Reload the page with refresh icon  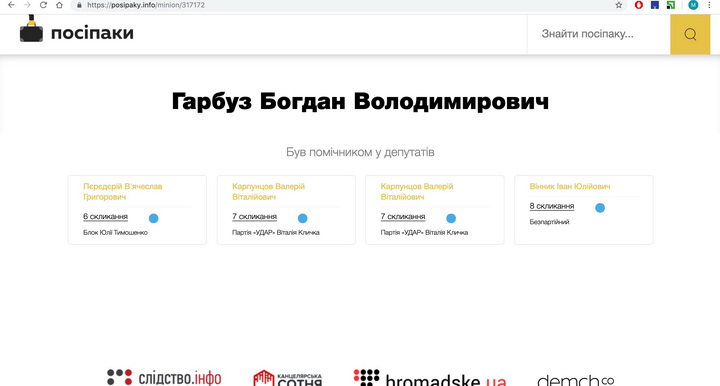(x=43, y=5)
